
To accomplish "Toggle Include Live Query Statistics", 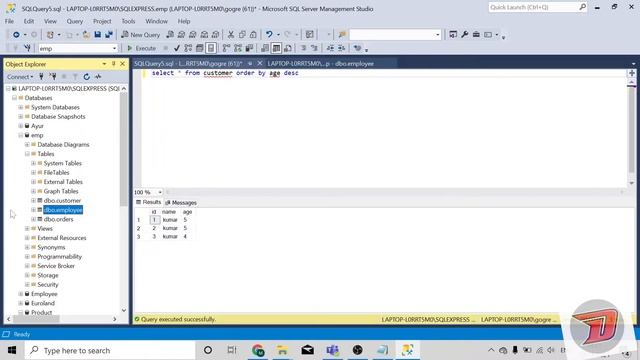I will point(238,48).
